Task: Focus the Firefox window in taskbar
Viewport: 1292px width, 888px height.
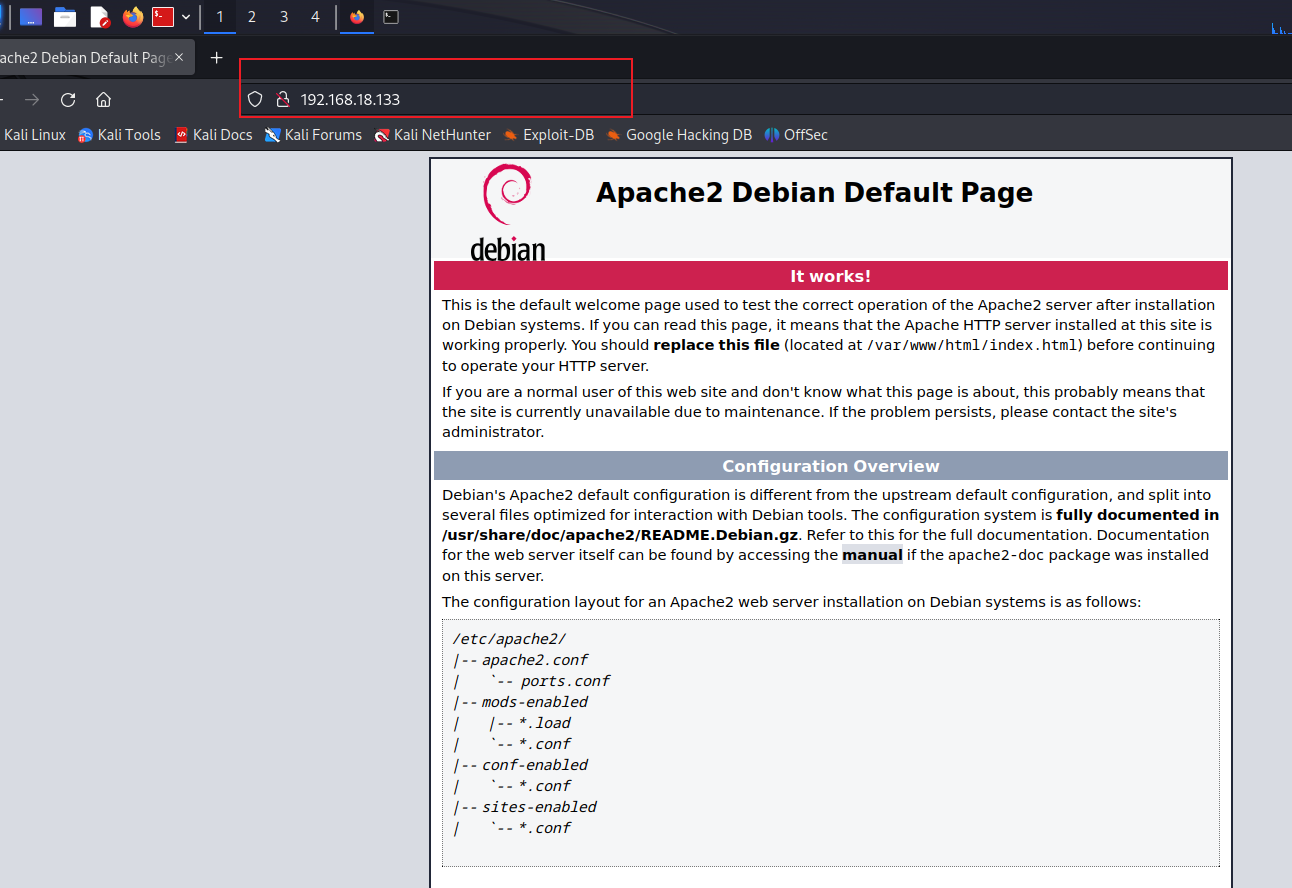Action: 357,17
